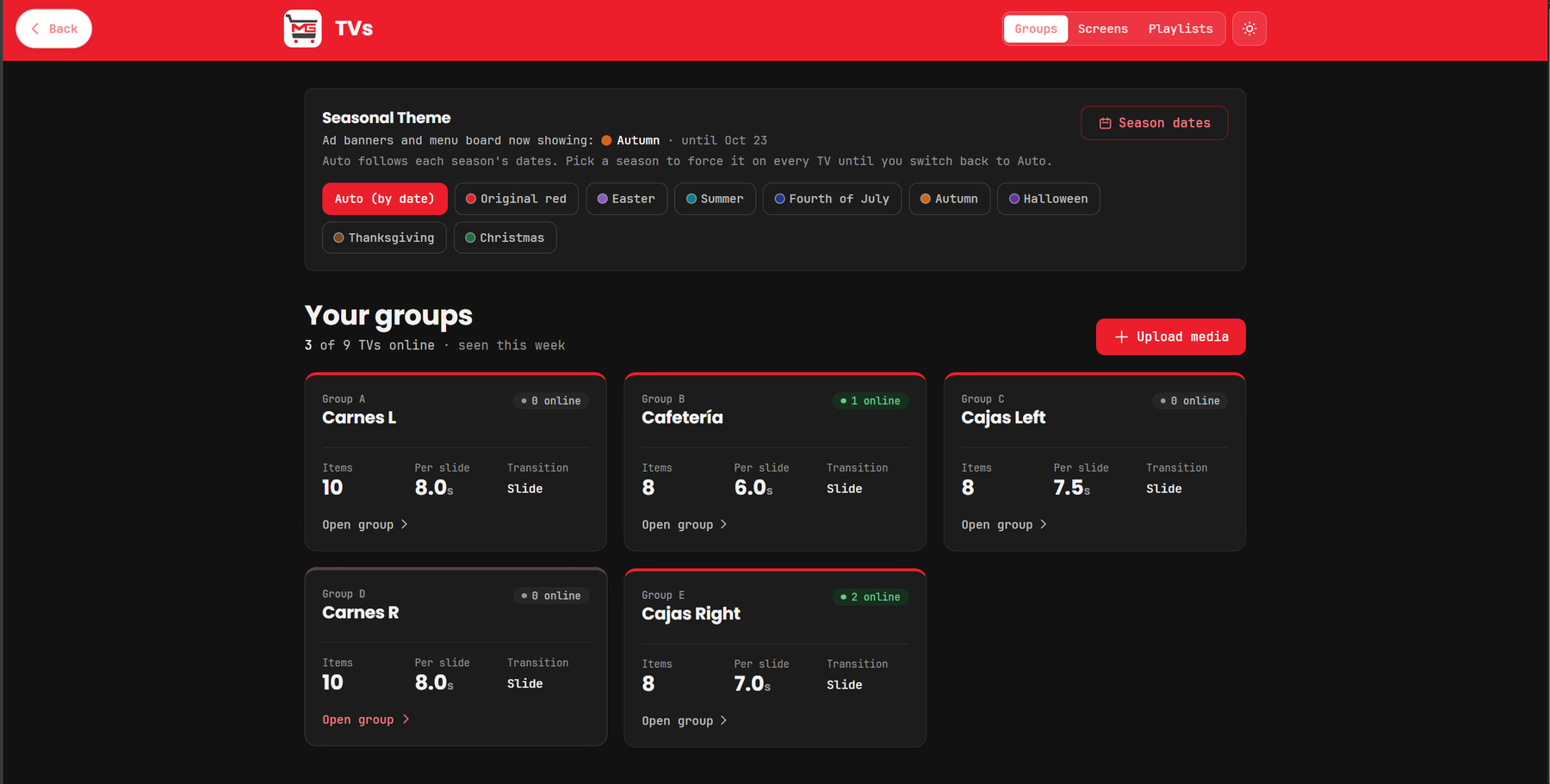Viewport: 1550px width, 784px height.
Task: Click the Cajas Left '0 online' badge
Action: (1190, 401)
